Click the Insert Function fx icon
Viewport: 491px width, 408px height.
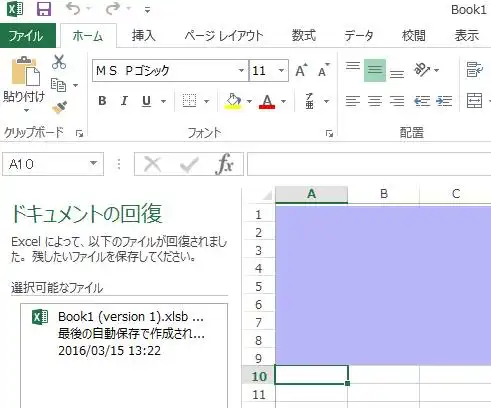(224, 164)
